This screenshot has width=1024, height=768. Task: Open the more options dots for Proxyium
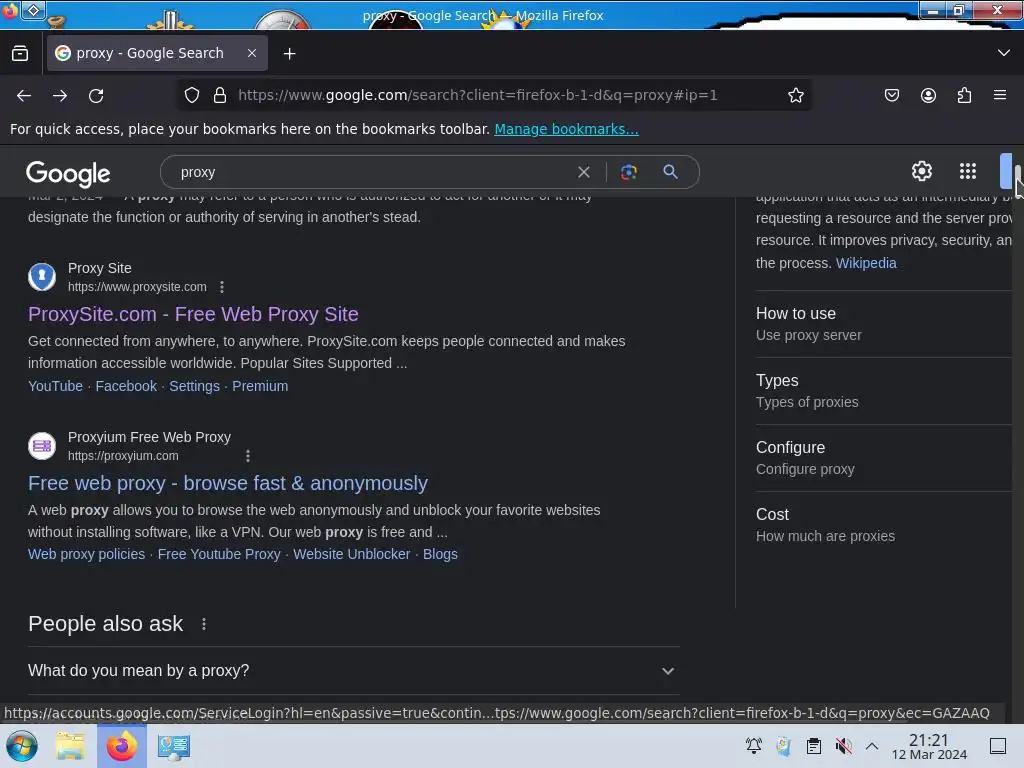coord(248,456)
